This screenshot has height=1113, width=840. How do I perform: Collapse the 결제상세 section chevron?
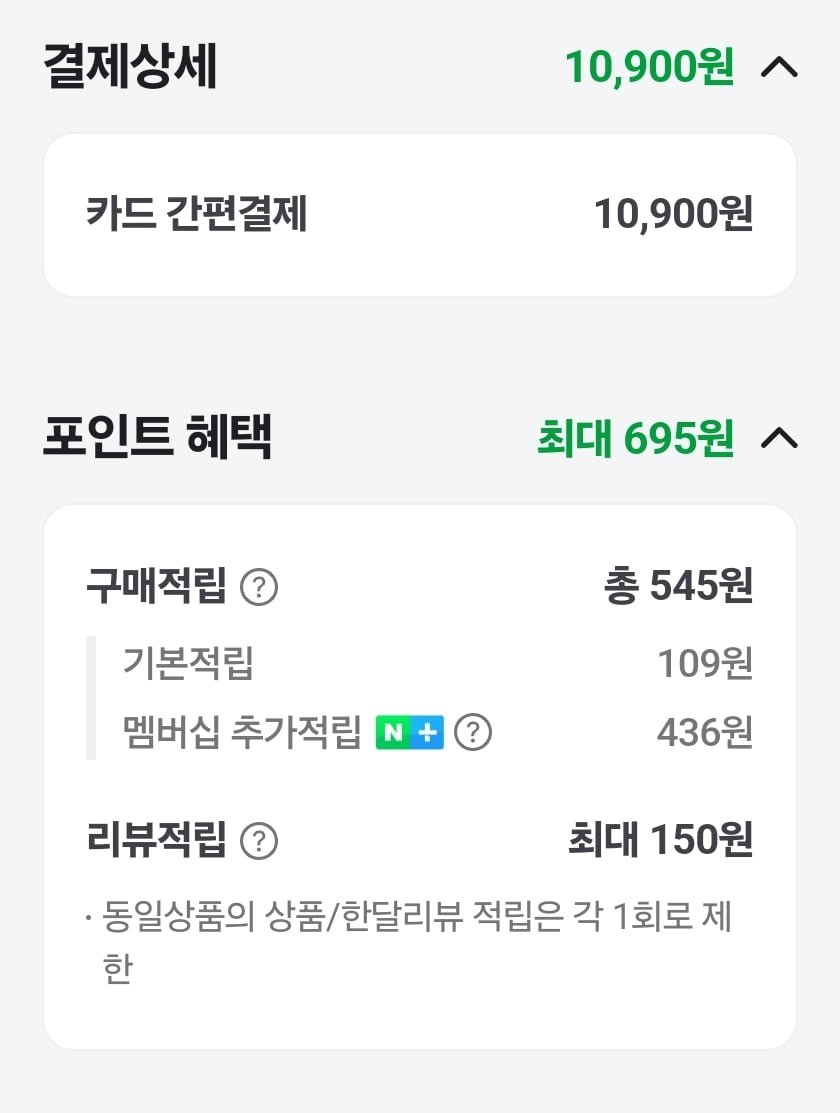click(779, 67)
